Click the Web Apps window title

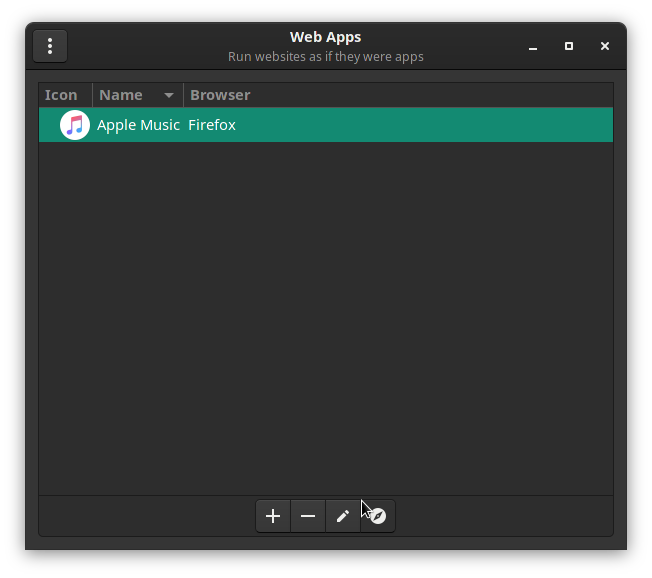coord(326,37)
